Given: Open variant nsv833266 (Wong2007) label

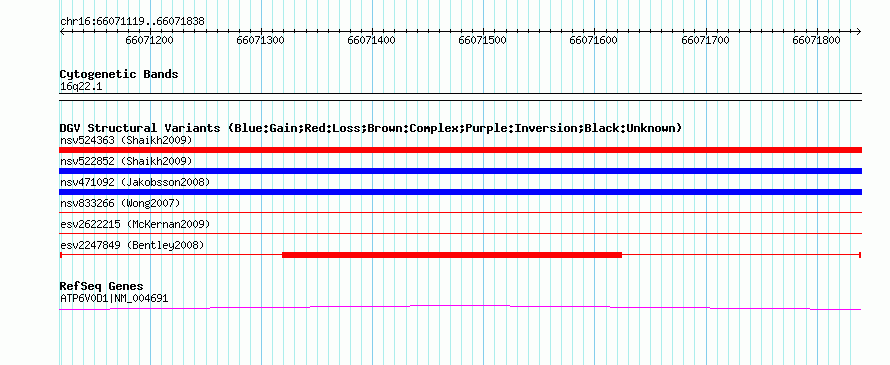Looking at the screenshot, I should (x=120, y=203).
